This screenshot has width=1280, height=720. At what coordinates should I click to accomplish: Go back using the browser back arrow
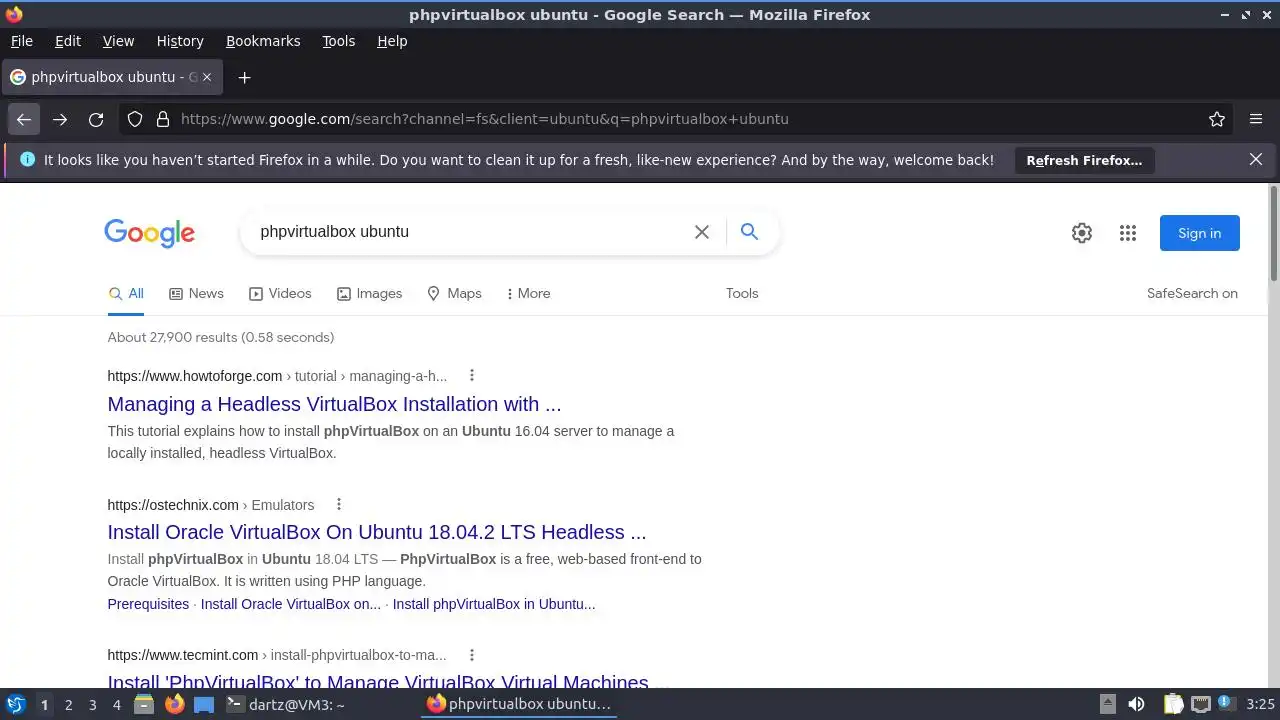click(x=24, y=119)
